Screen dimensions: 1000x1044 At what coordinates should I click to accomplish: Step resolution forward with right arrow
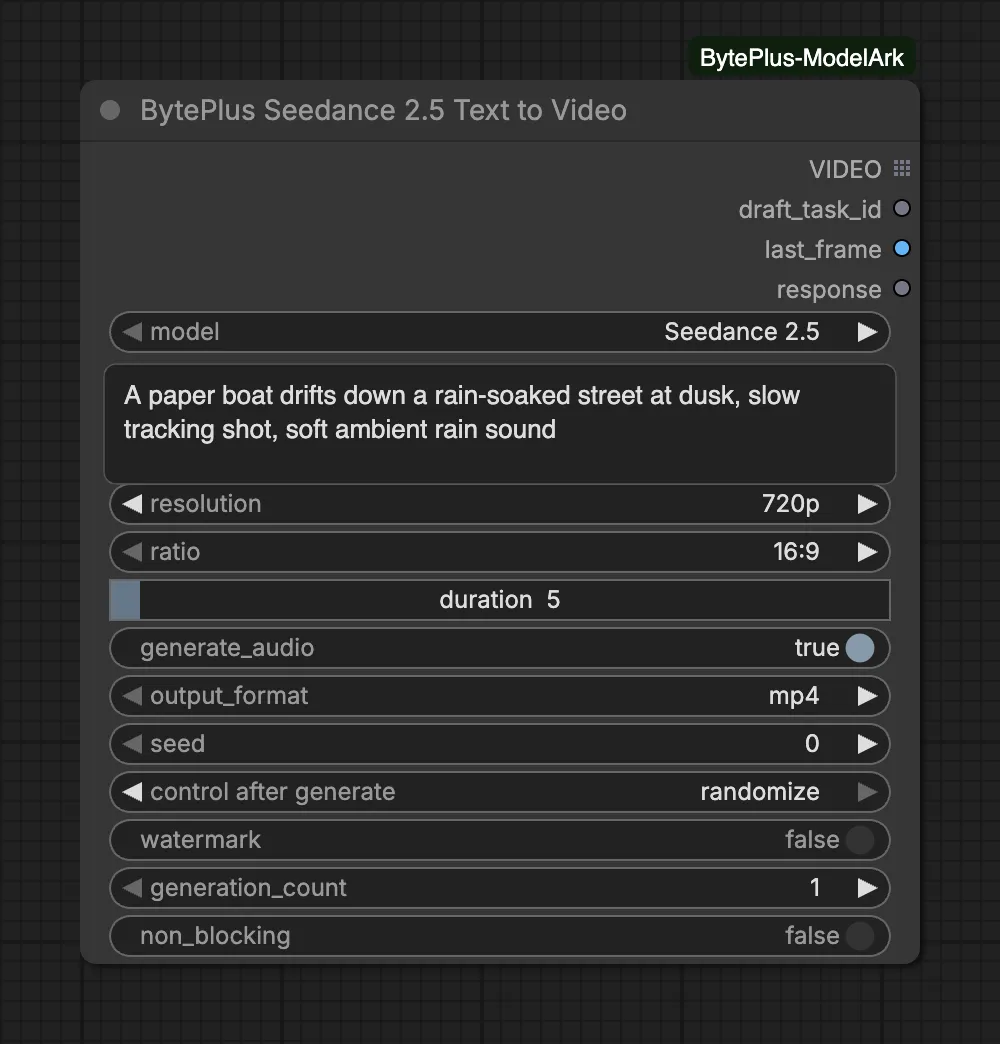tap(867, 504)
